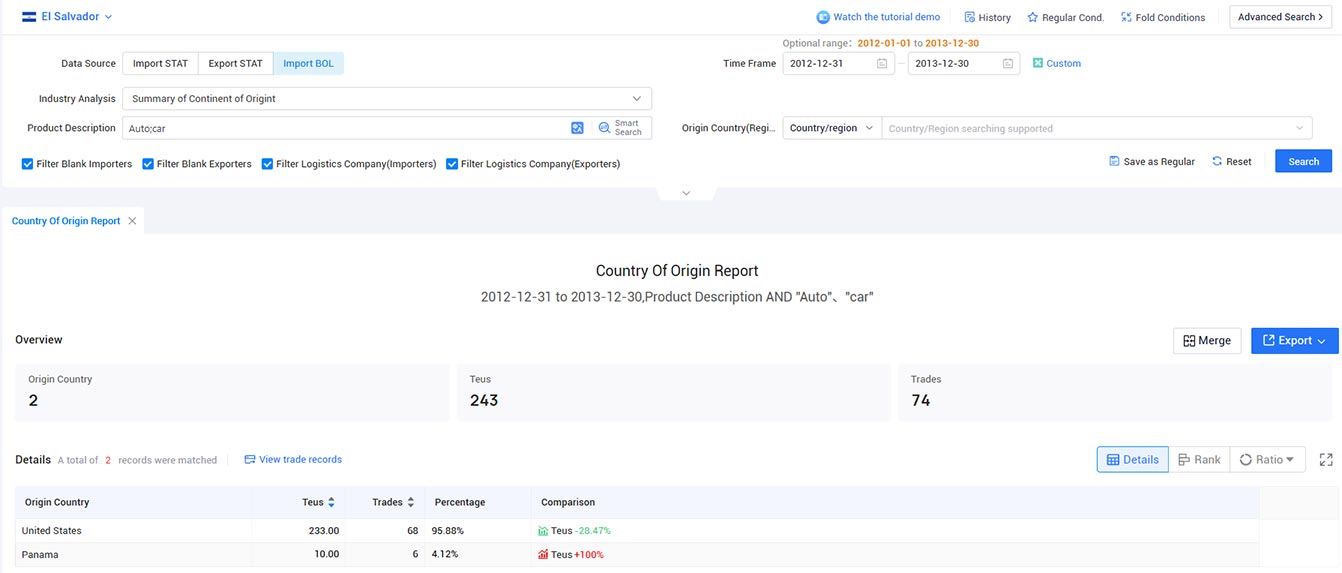The height and width of the screenshot is (573, 1342).
Task: Select the Import STAT data source
Action: 160,64
